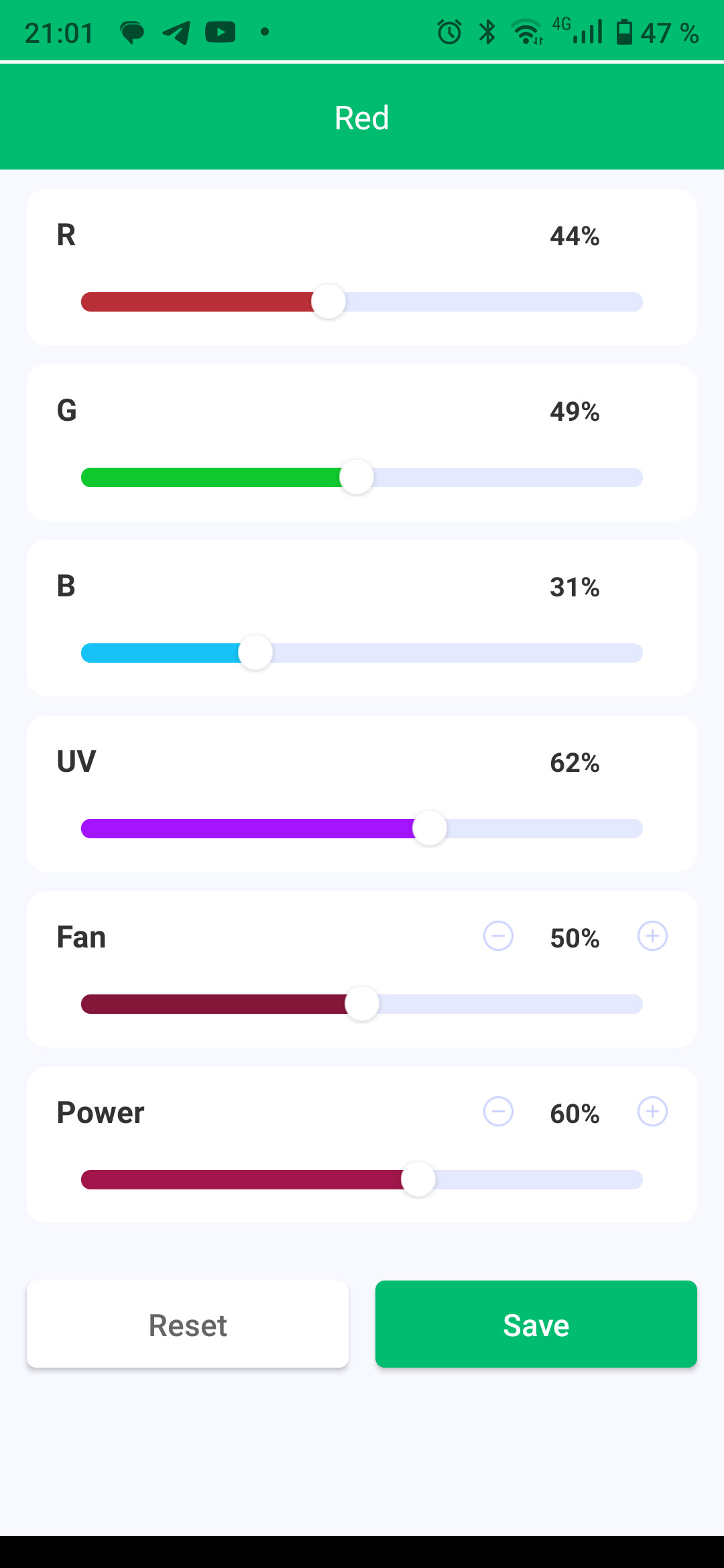This screenshot has height=1568, width=724.
Task: Click the Power slider handle
Action: (x=418, y=1179)
